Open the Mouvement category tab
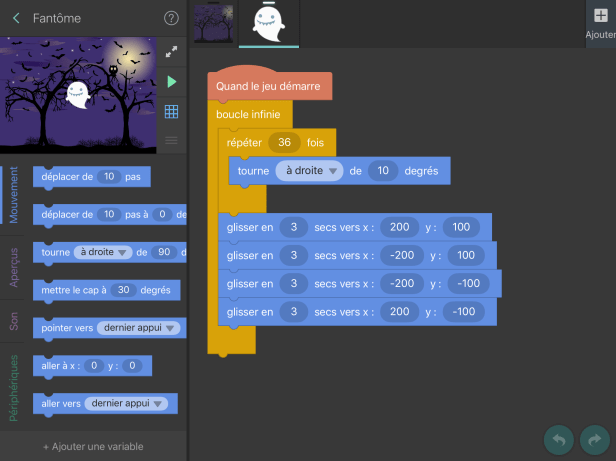This screenshot has height=461, width=616. pyautogui.click(x=13, y=196)
